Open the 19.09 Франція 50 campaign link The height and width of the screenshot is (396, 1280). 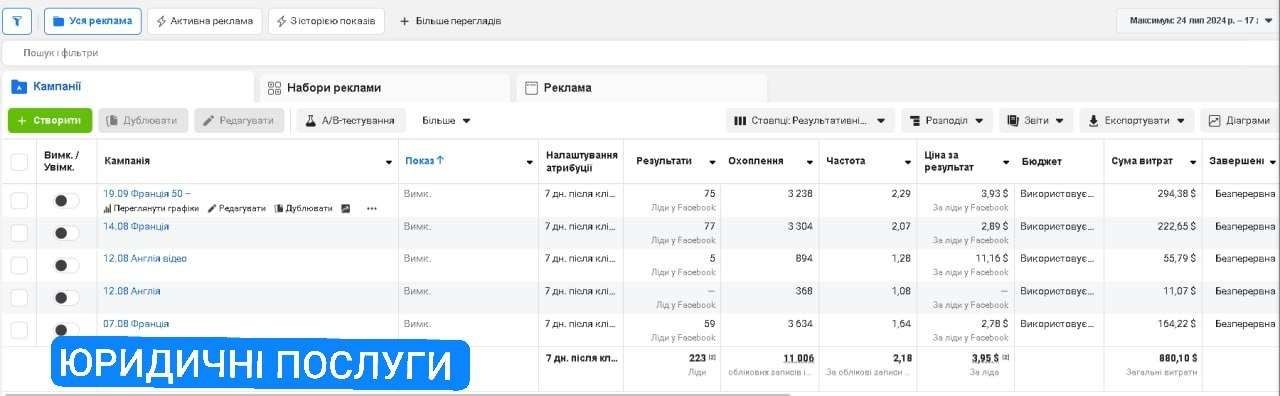point(147,193)
